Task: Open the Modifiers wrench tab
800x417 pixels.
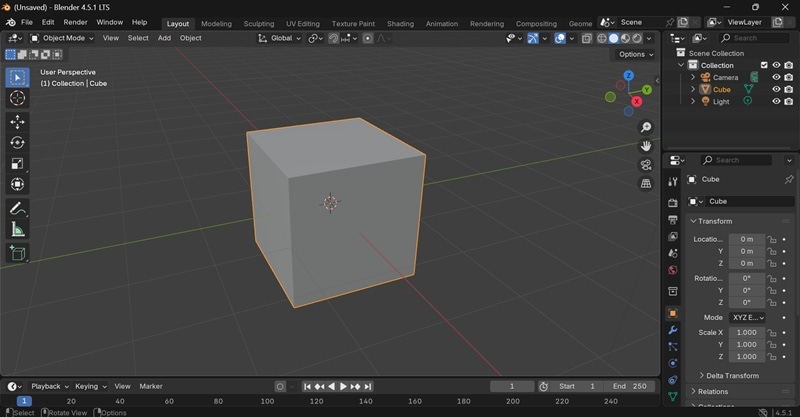Action: 673,330
